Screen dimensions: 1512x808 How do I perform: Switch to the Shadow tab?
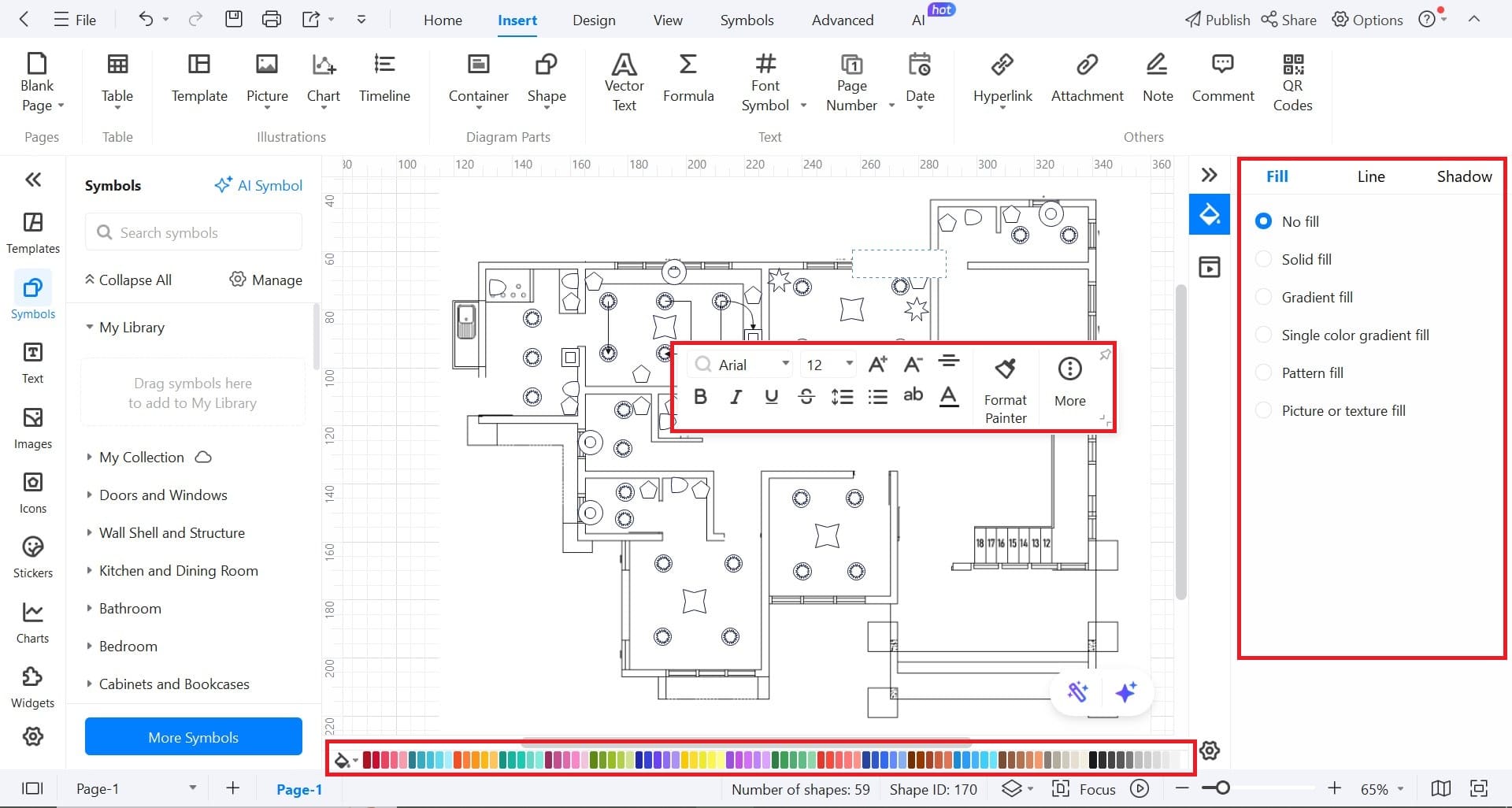point(1464,176)
